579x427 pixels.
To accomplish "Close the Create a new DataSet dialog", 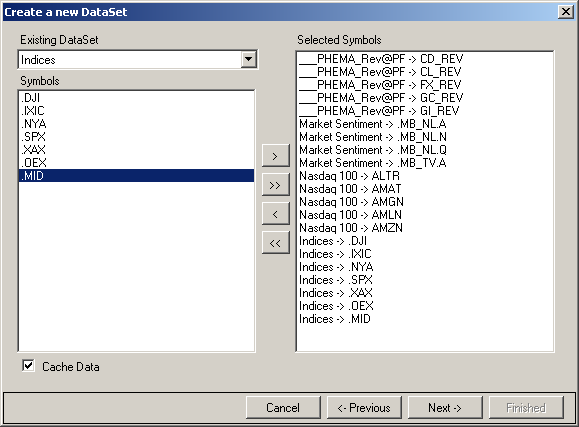I will (x=565, y=12).
